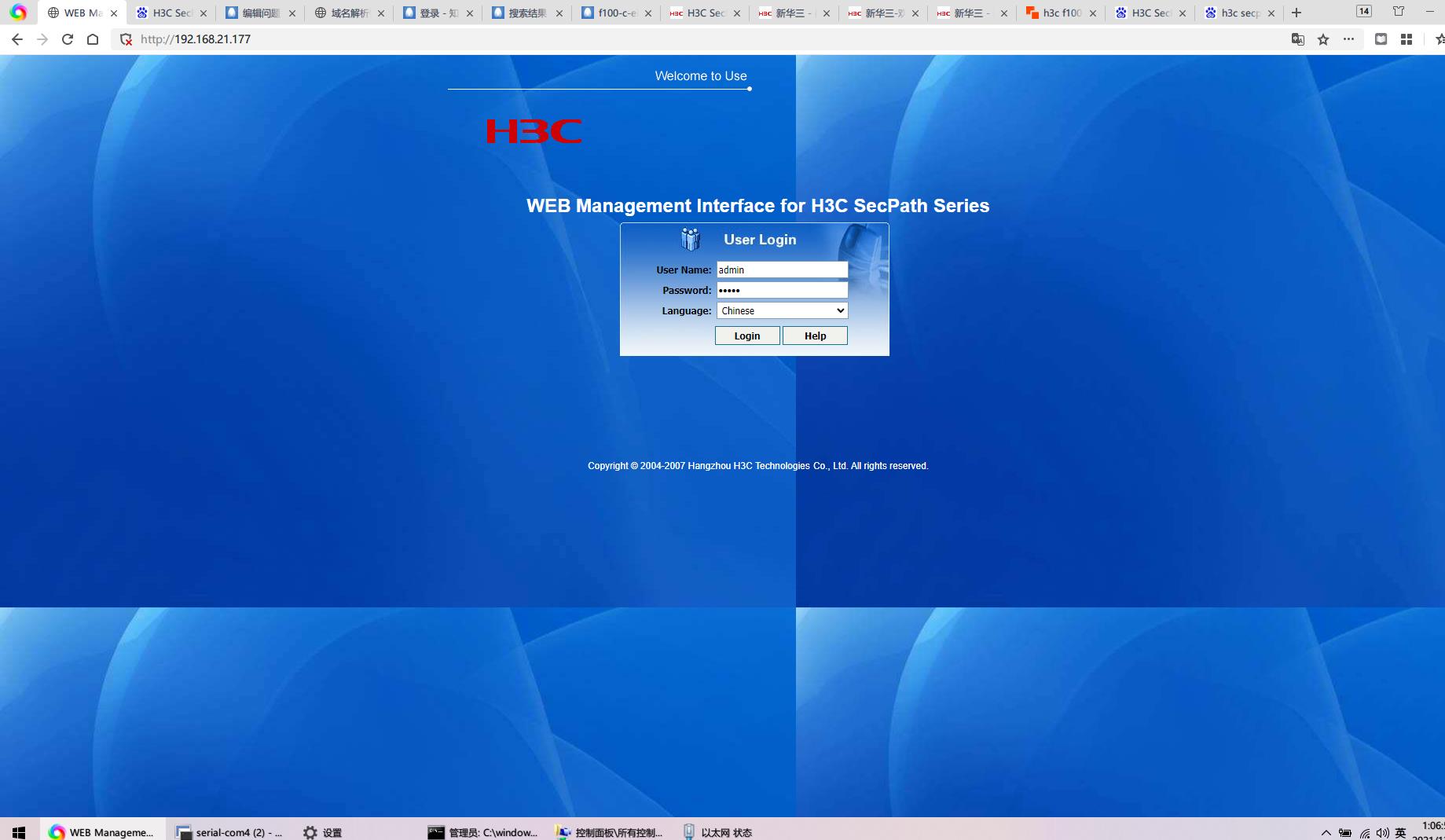1445x840 pixels.
Task: Open the favorites list at toolbar edge
Action: coord(1439,39)
